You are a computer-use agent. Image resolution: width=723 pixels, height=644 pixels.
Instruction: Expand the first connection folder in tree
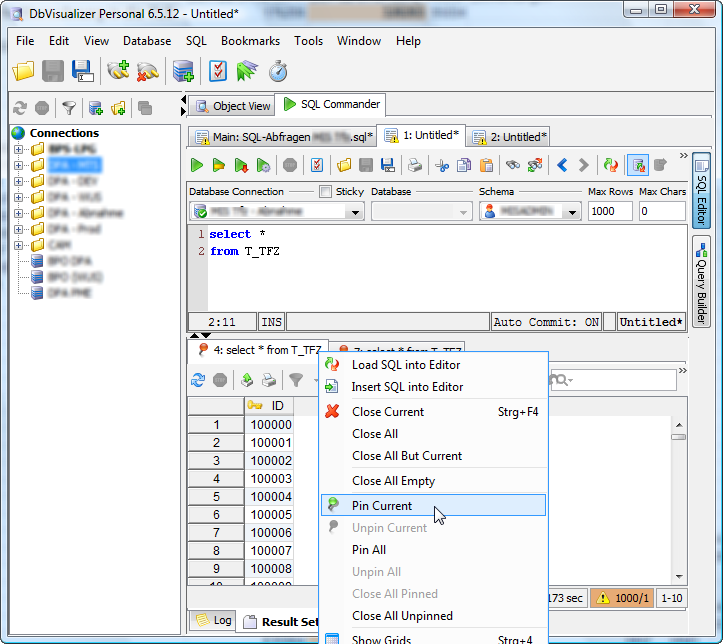[18, 149]
